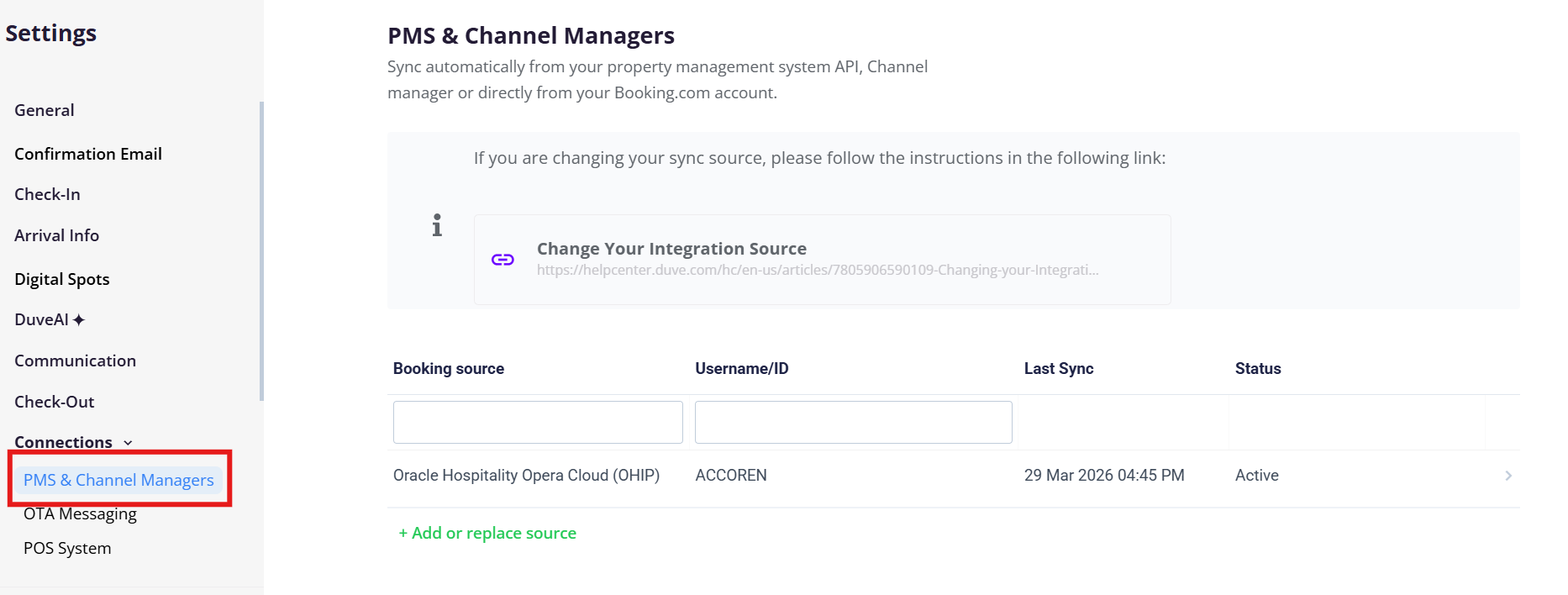
Task: Open Change Your Integration Source help link
Action: coord(671,250)
